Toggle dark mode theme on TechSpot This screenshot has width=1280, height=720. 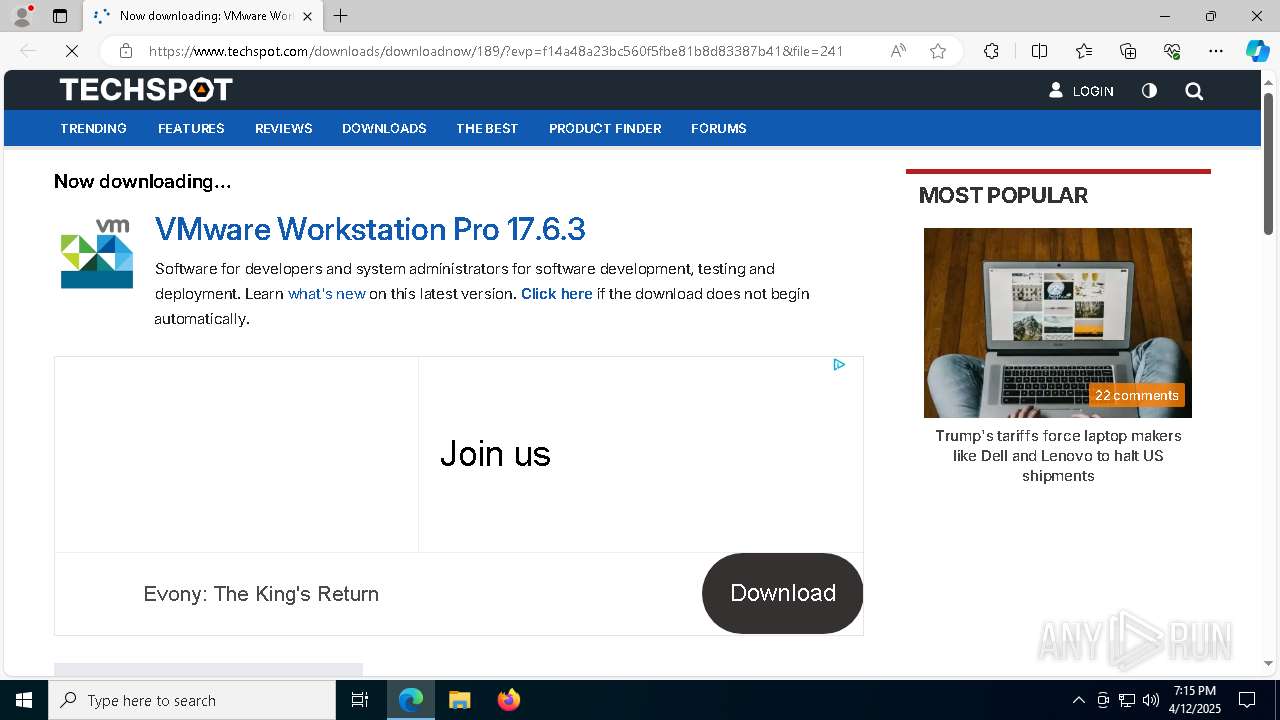(1149, 91)
